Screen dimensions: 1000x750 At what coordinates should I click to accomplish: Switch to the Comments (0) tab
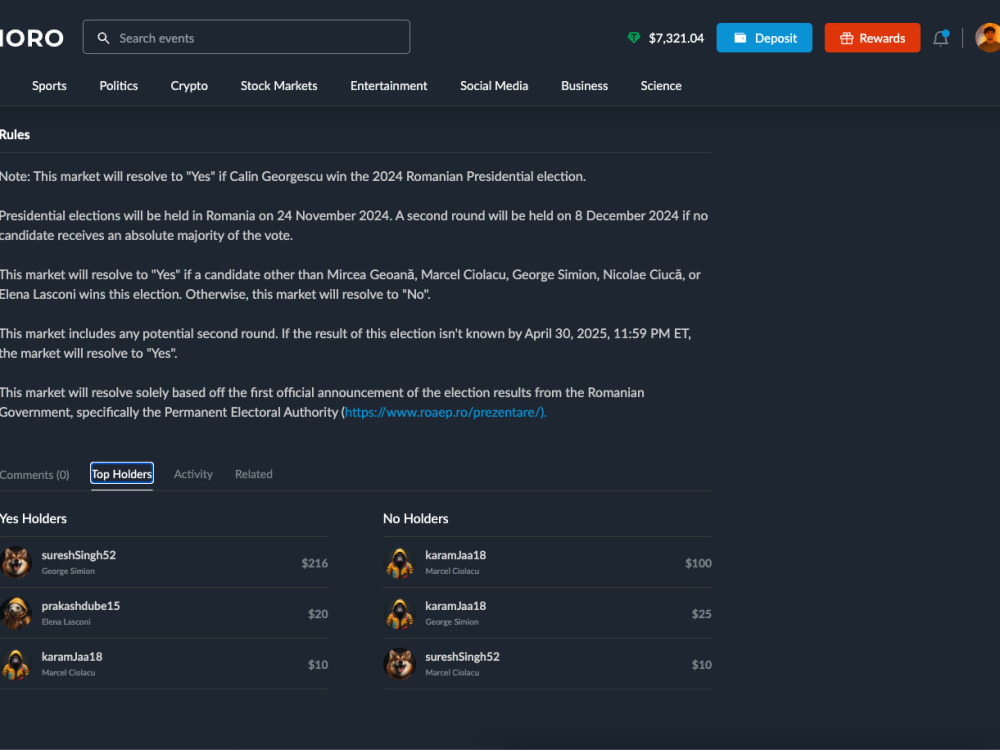coord(34,474)
